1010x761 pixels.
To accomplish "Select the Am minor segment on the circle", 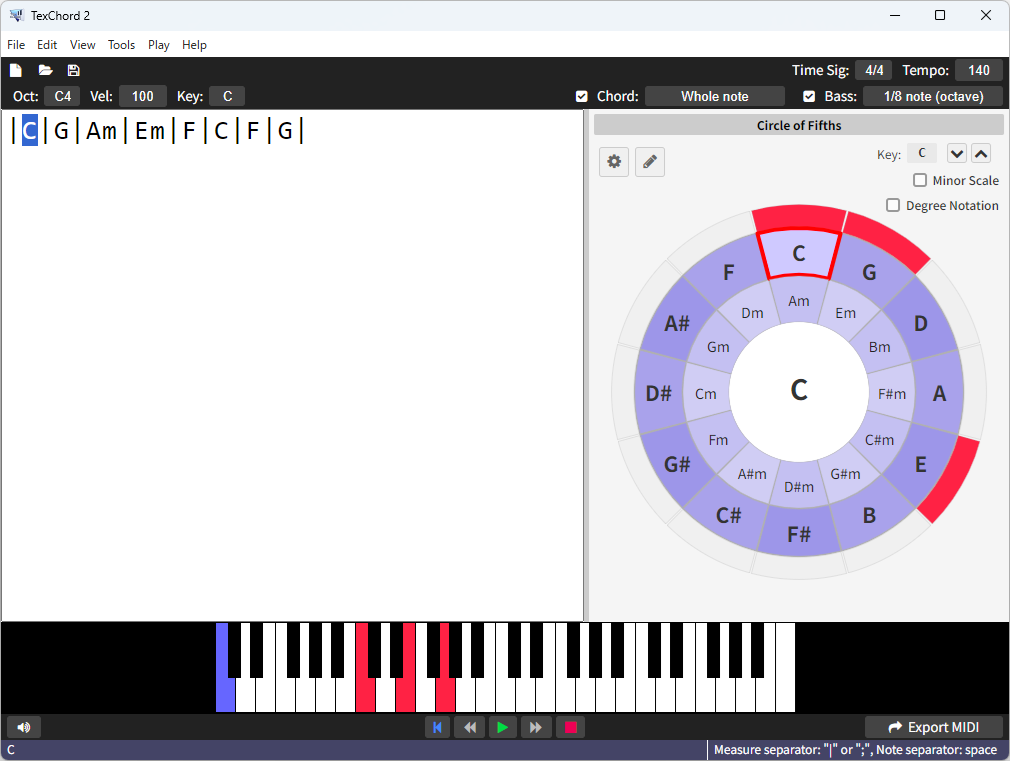I will pos(799,300).
